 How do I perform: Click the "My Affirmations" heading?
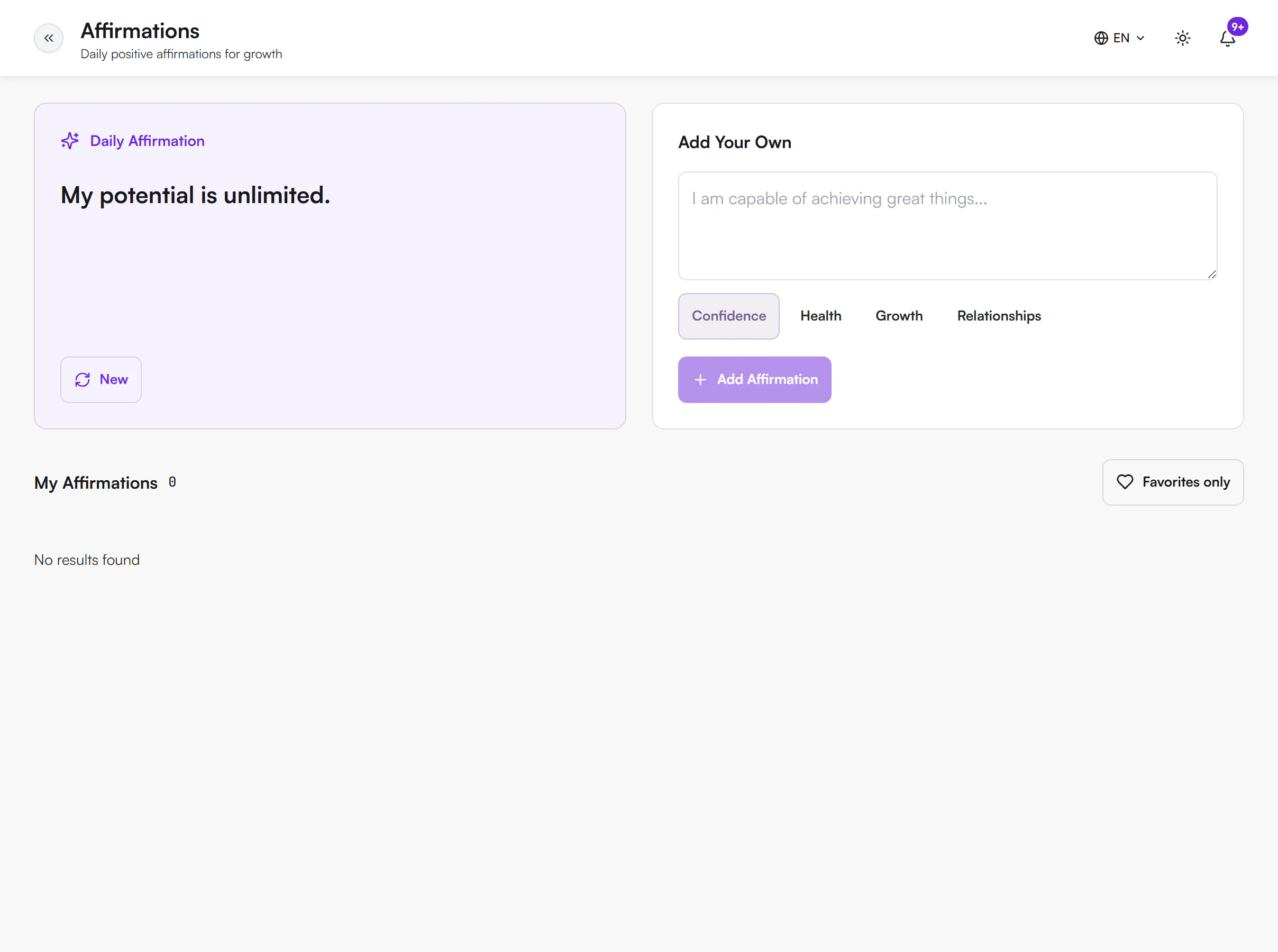coord(96,482)
